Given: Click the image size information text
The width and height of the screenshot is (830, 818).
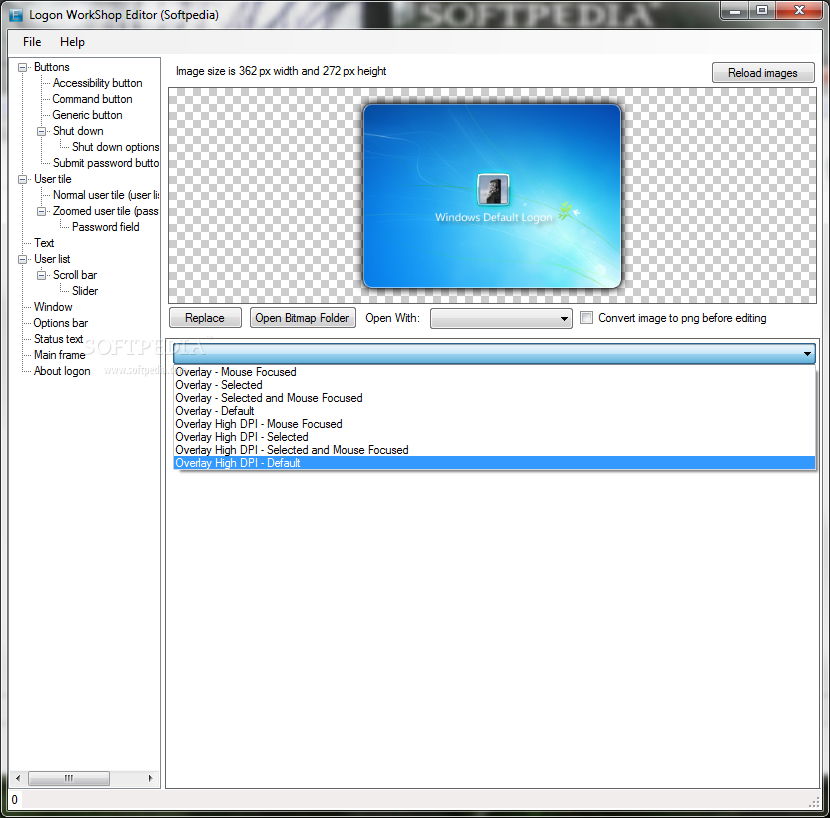Looking at the screenshot, I should click(281, 71).
